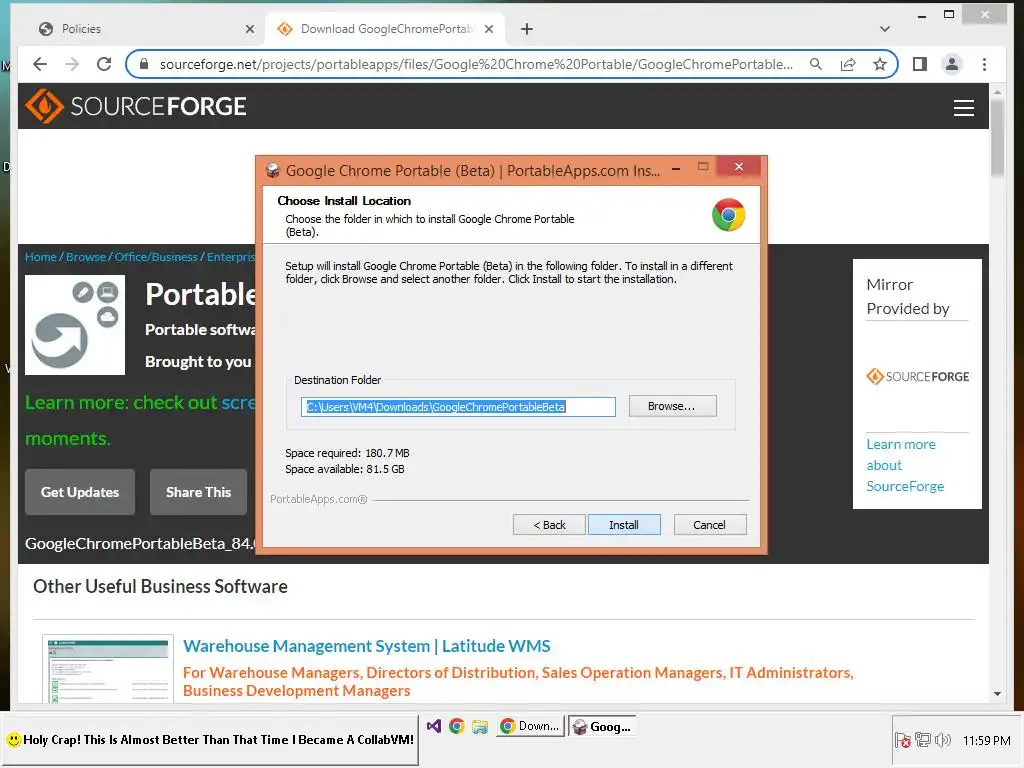Open Visual Studio from the taskbar
The image size is (1024, 768).
click(434, 726)
